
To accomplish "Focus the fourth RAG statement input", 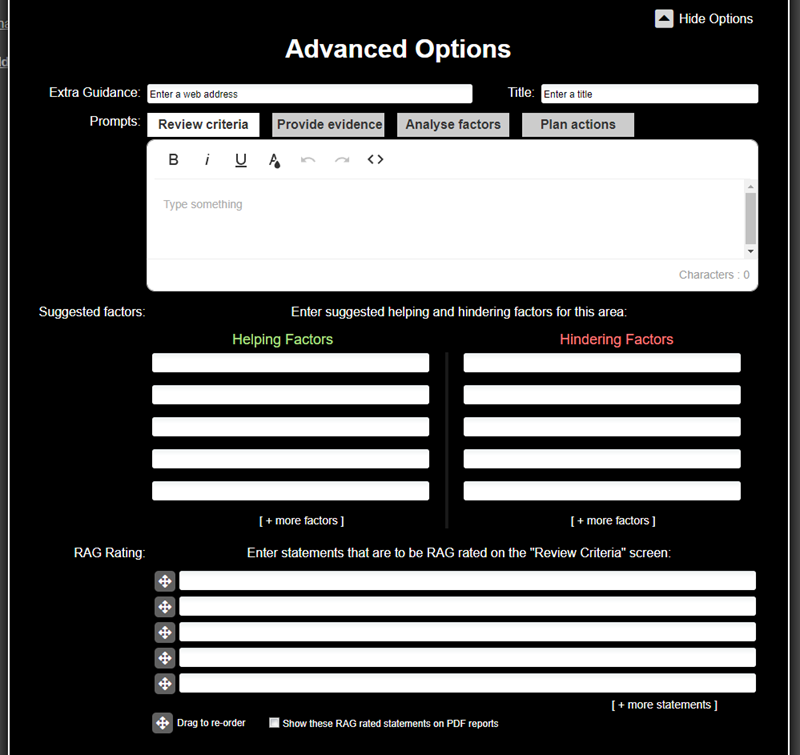I will tap(467, 658).
